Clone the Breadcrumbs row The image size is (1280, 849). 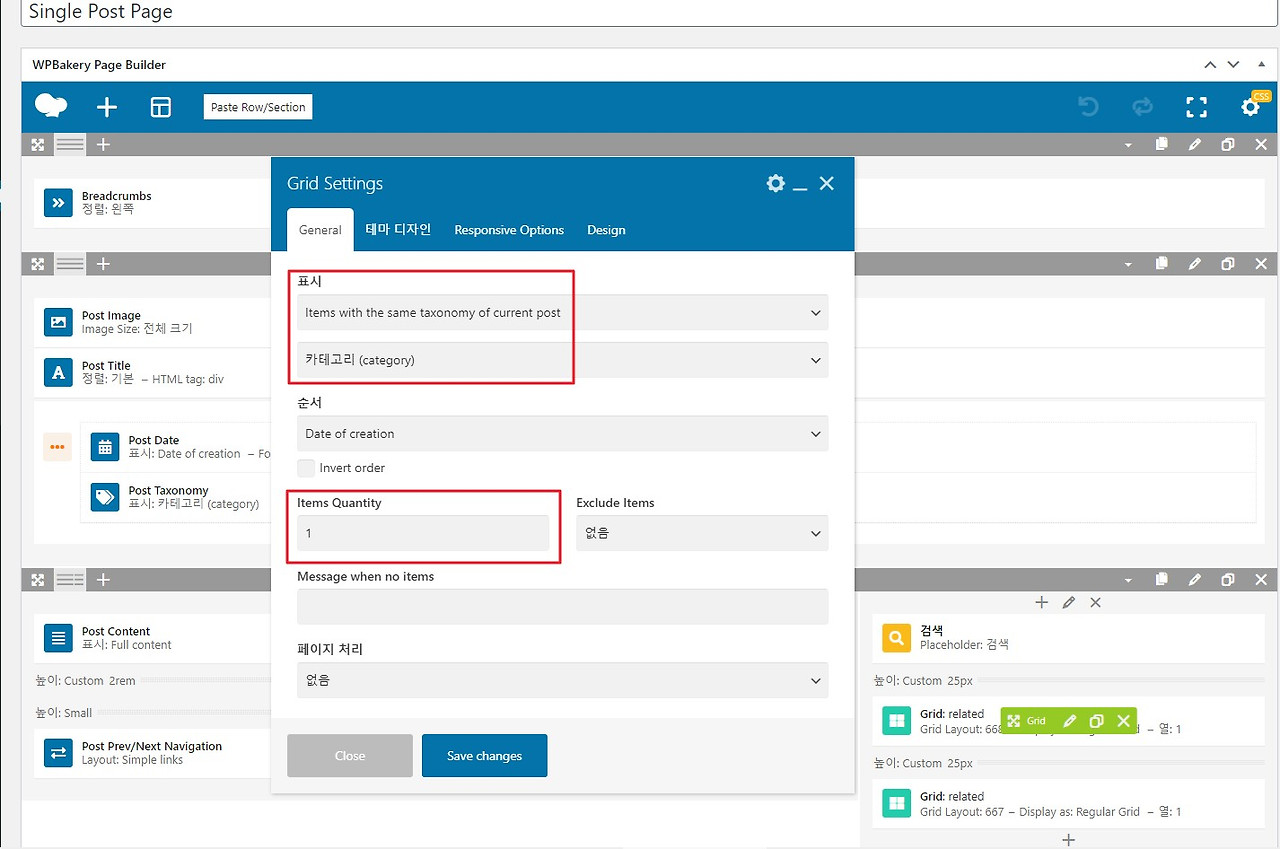point(1228,144)
